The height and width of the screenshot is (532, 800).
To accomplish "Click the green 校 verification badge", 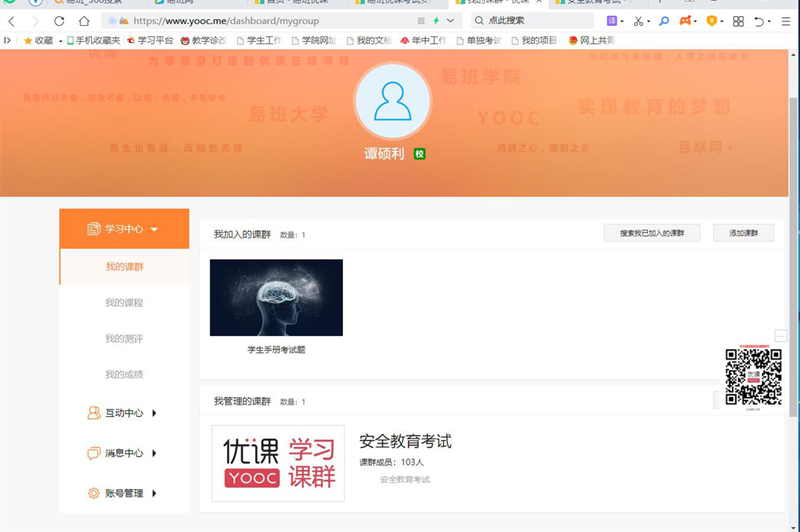I will coord(420,154).
